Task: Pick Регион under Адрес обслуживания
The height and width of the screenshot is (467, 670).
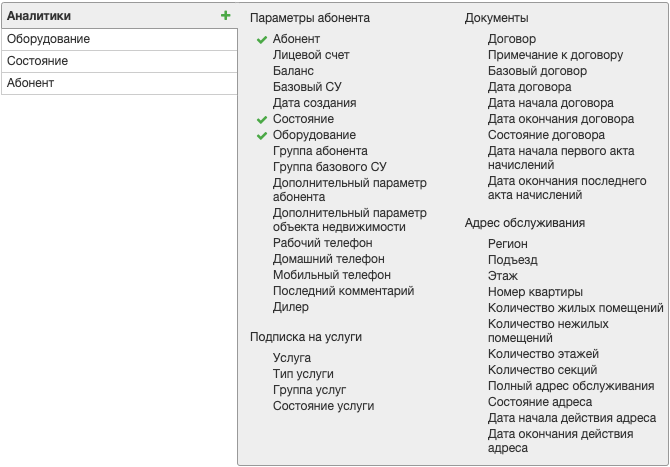Action: [508, 244]
